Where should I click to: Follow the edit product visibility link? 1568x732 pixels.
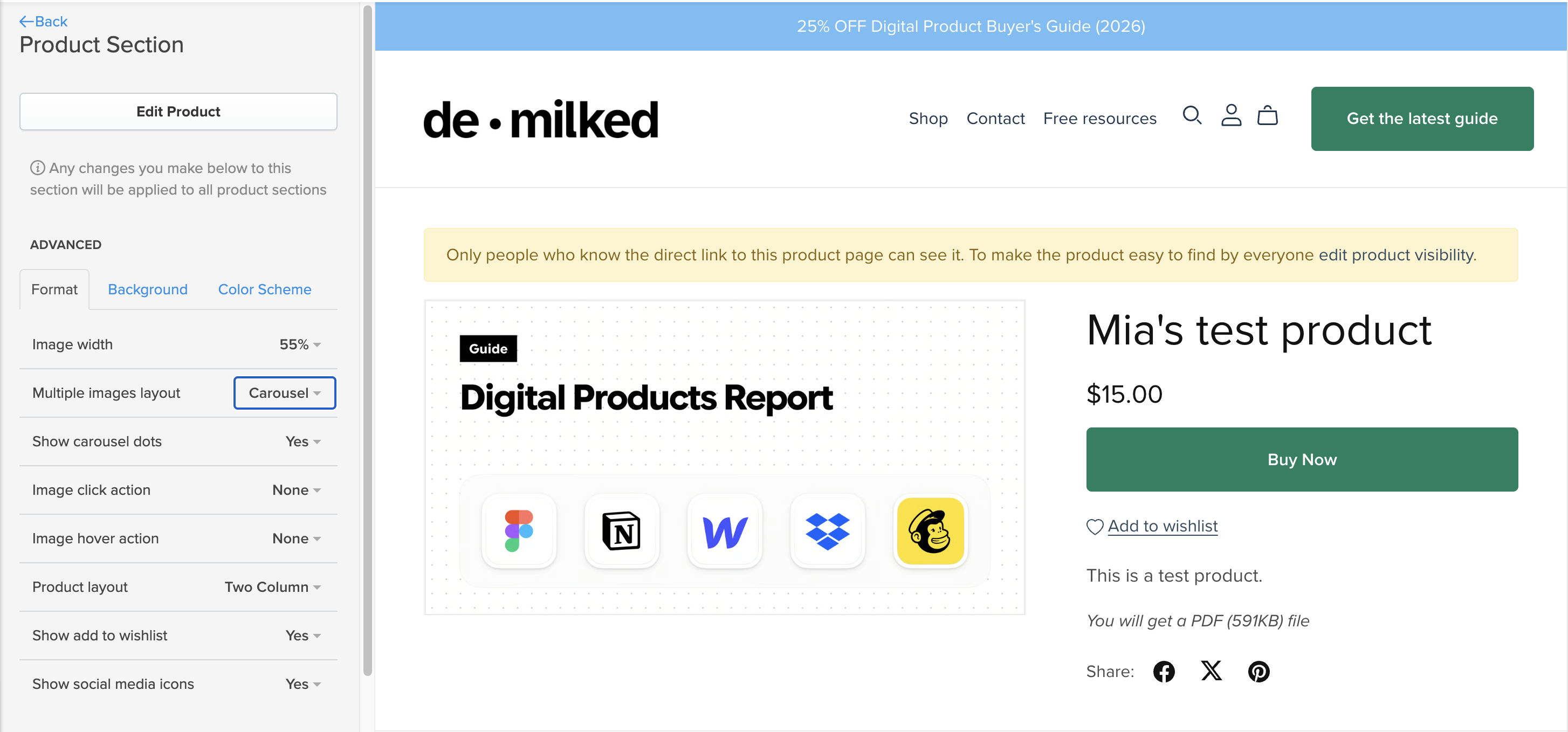(x=1397, y=255)
